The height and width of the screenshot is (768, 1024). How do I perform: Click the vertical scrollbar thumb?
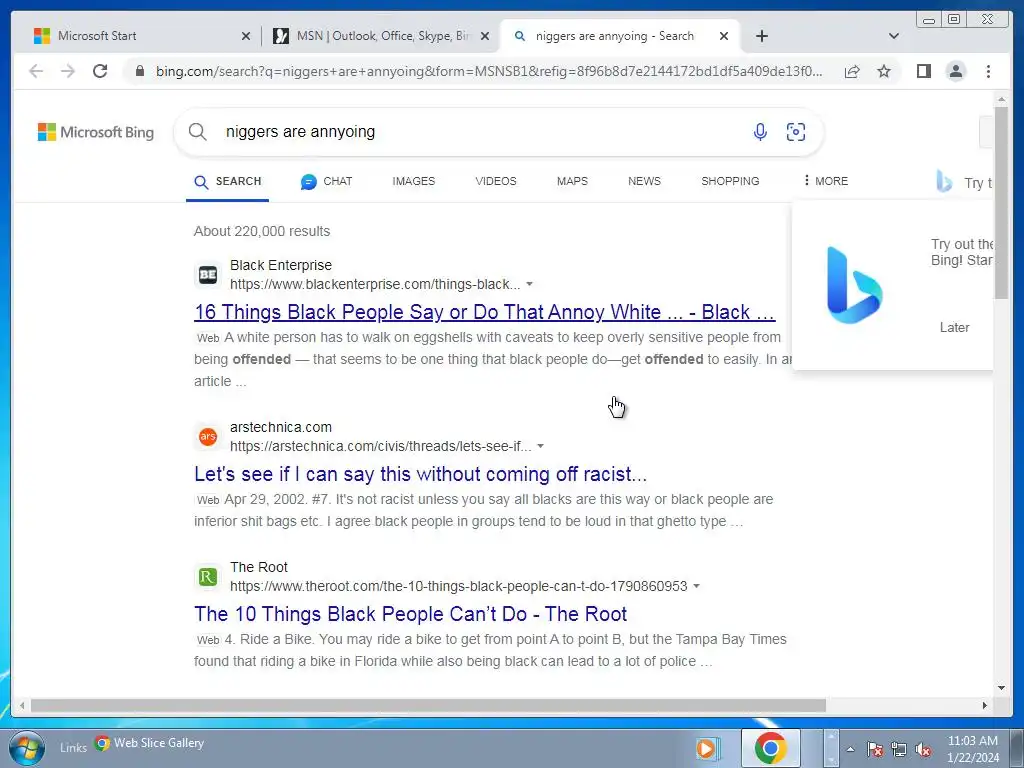pos(1002,202)
